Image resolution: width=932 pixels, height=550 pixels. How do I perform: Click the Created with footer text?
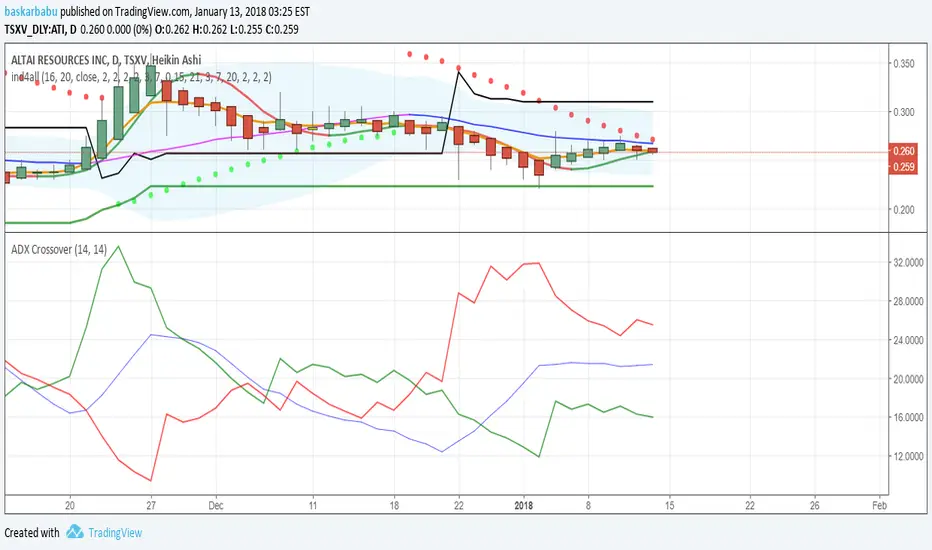pyautogui.click(x=32, y=533)
